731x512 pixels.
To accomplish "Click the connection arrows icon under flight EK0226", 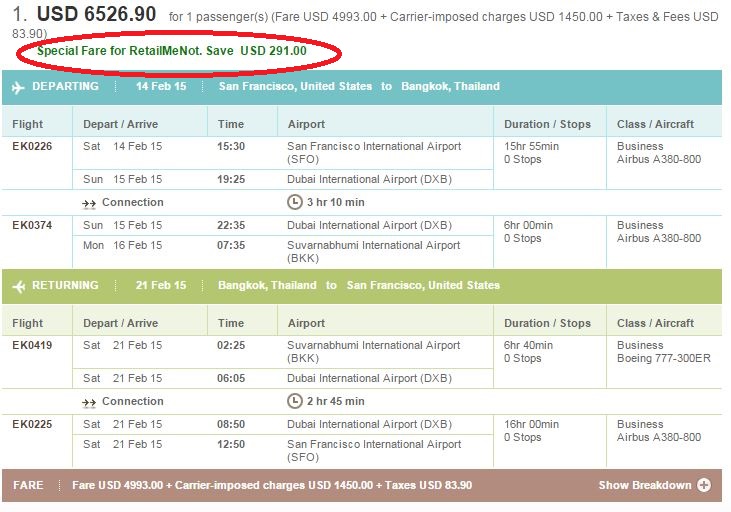I will (89, 203).
